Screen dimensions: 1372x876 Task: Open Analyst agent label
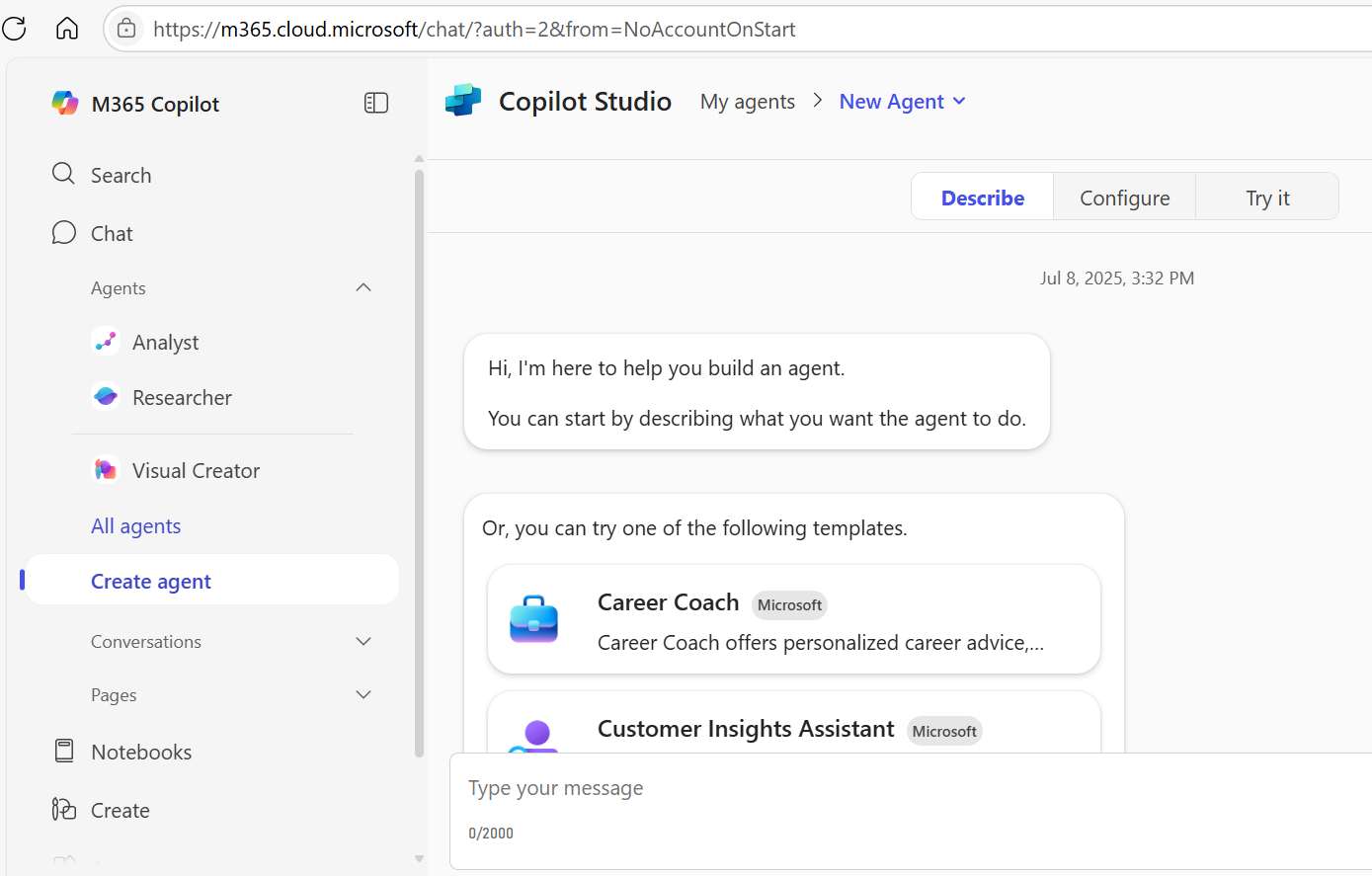pyautogui.click(x=166, y=343)
